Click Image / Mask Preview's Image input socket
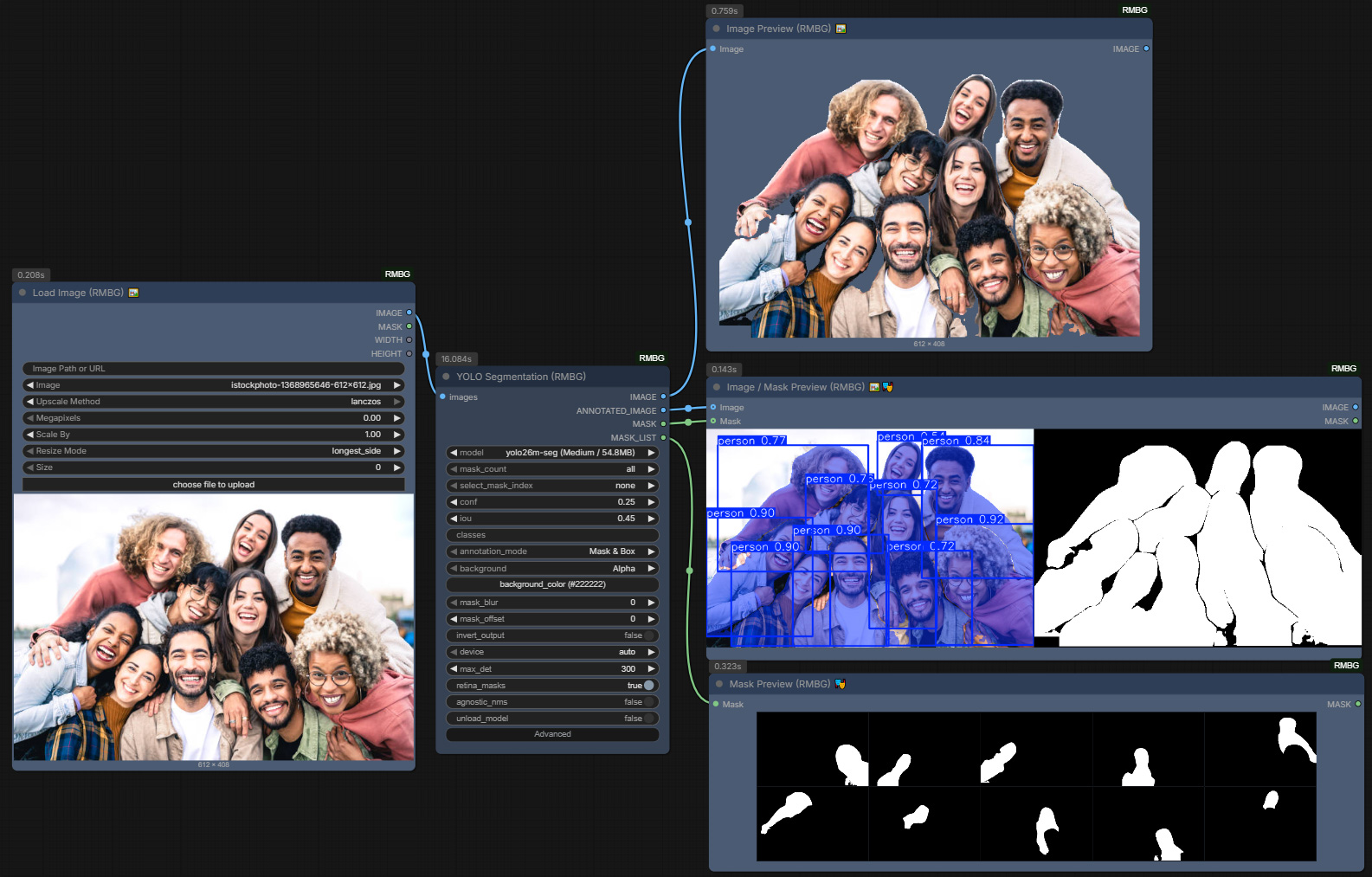Screen dimensions: 1372x877 713,407
